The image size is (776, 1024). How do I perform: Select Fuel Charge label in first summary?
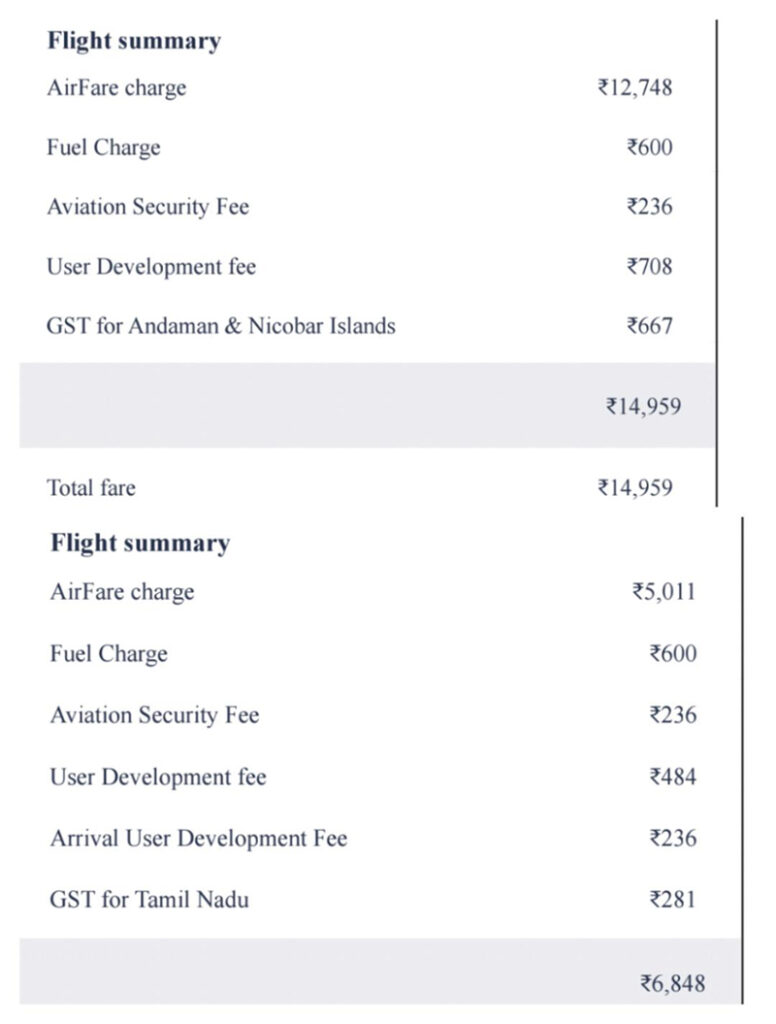(103, 147)
